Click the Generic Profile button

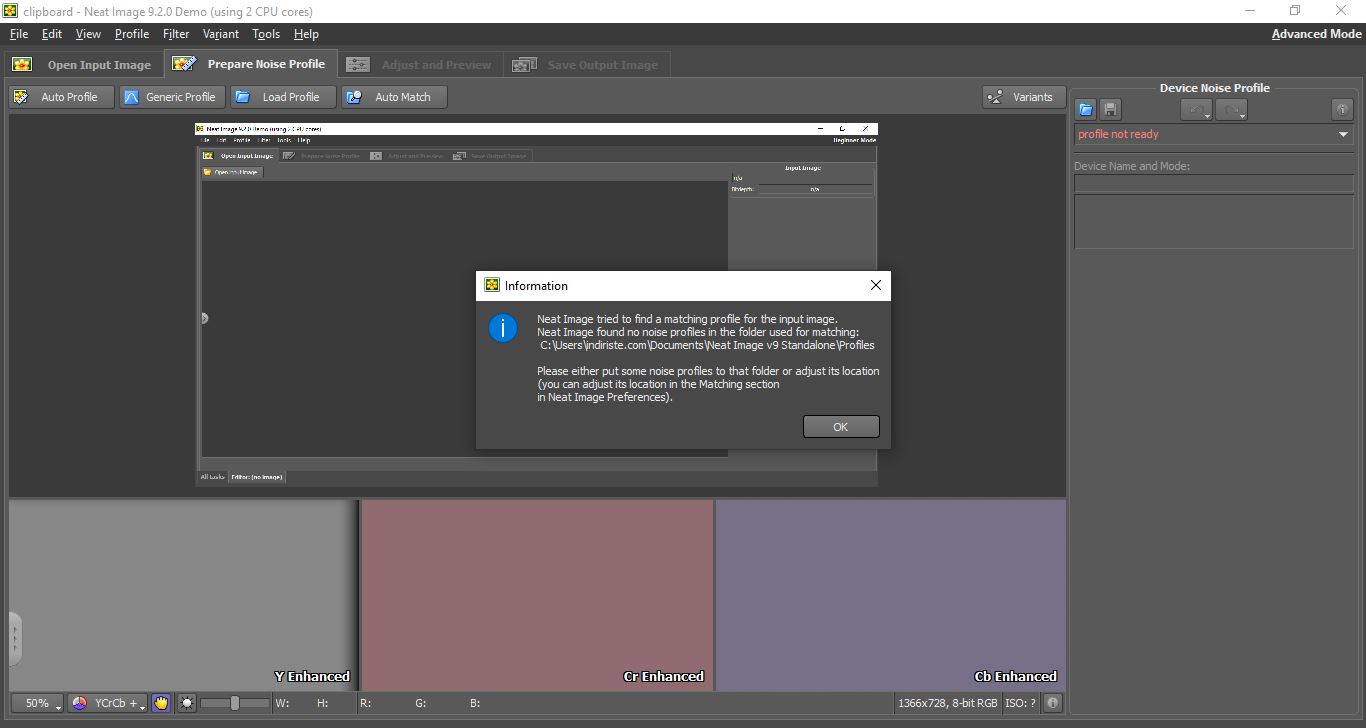click(x=171, y=97)
